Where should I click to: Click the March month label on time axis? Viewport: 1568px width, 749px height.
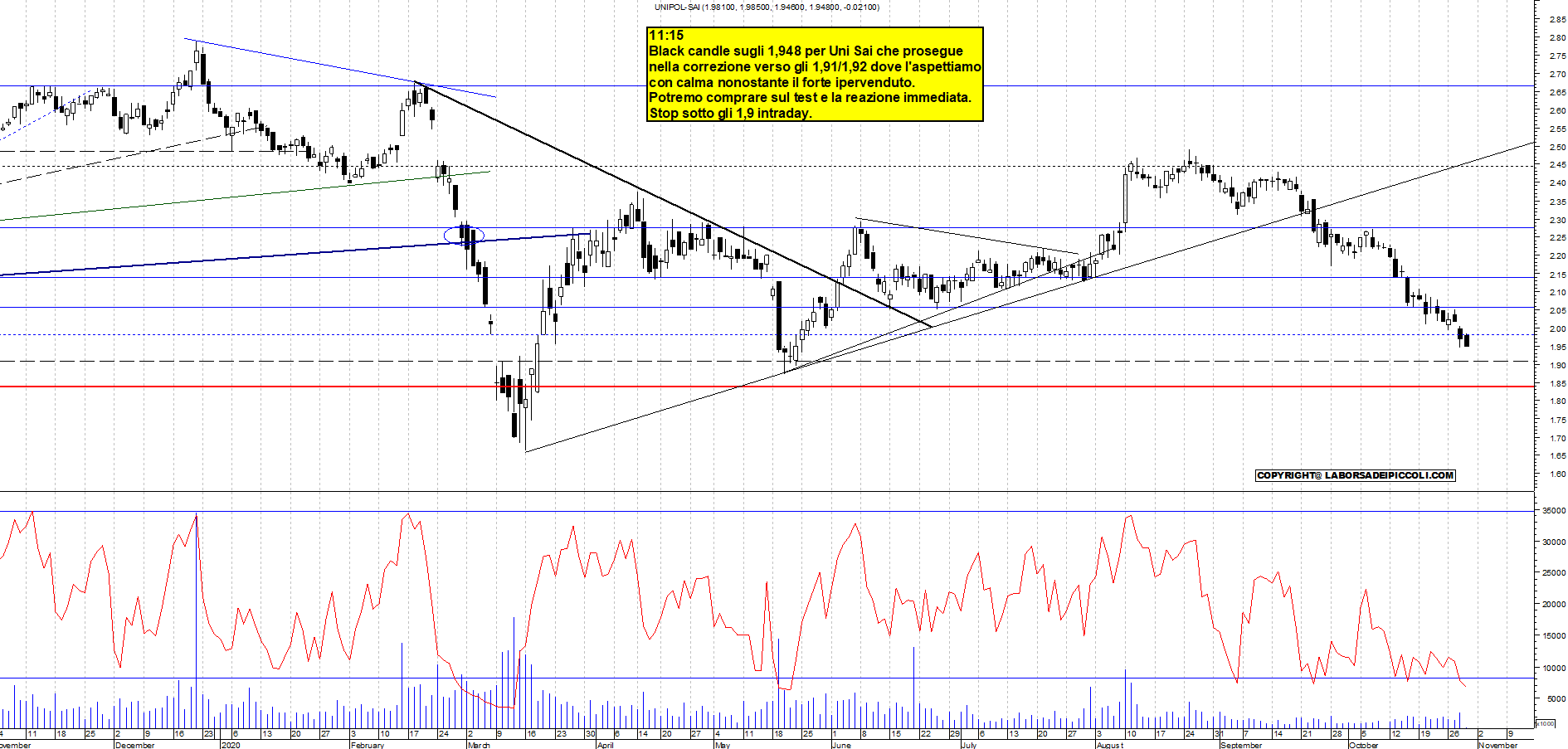(x=479, y=745)
